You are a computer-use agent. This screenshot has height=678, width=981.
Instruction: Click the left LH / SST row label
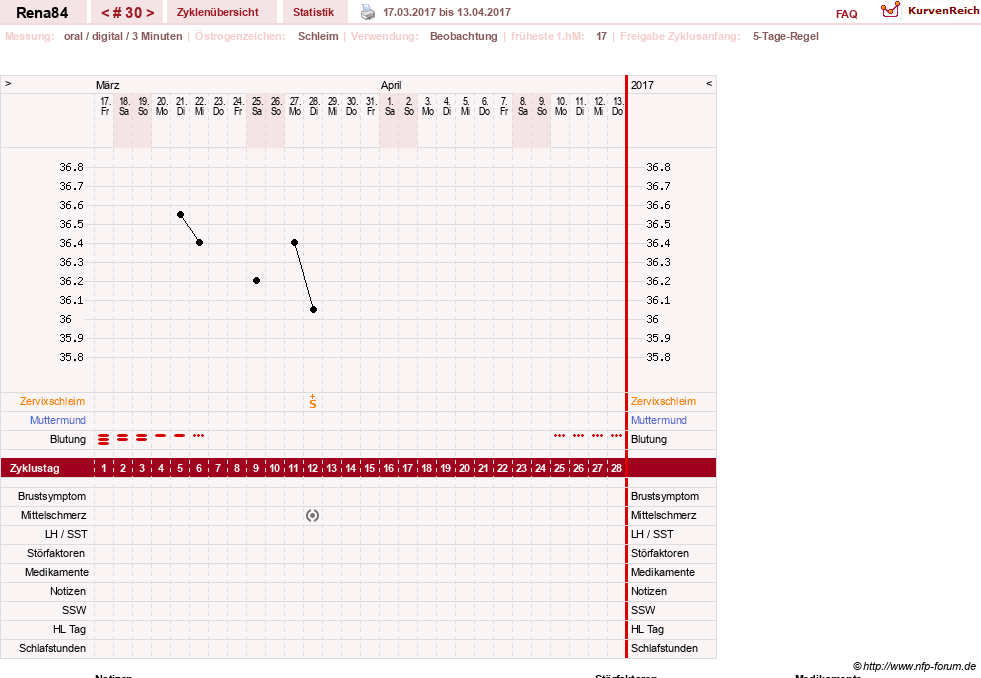coord(66,534)
